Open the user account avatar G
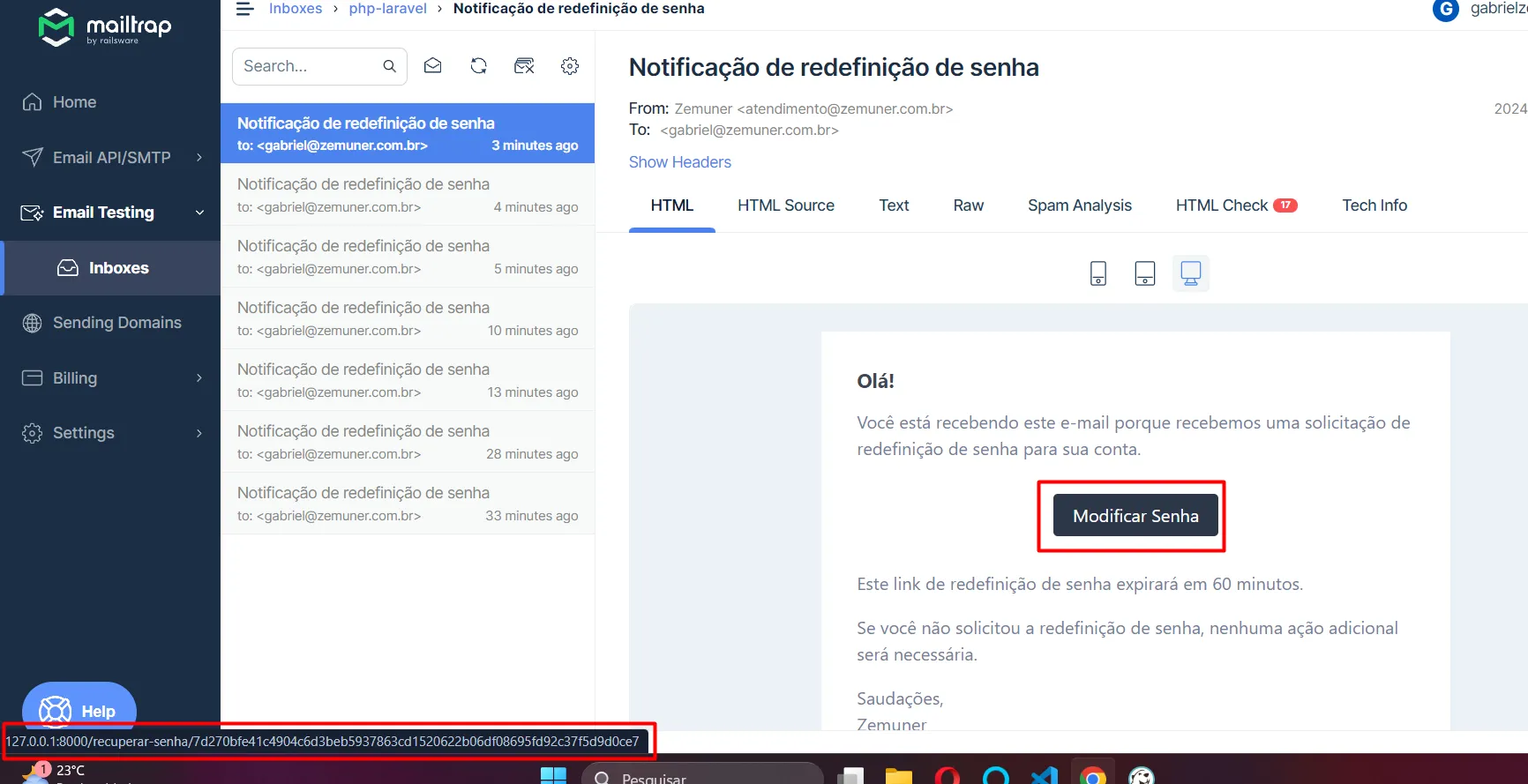 click(1445, 10)
